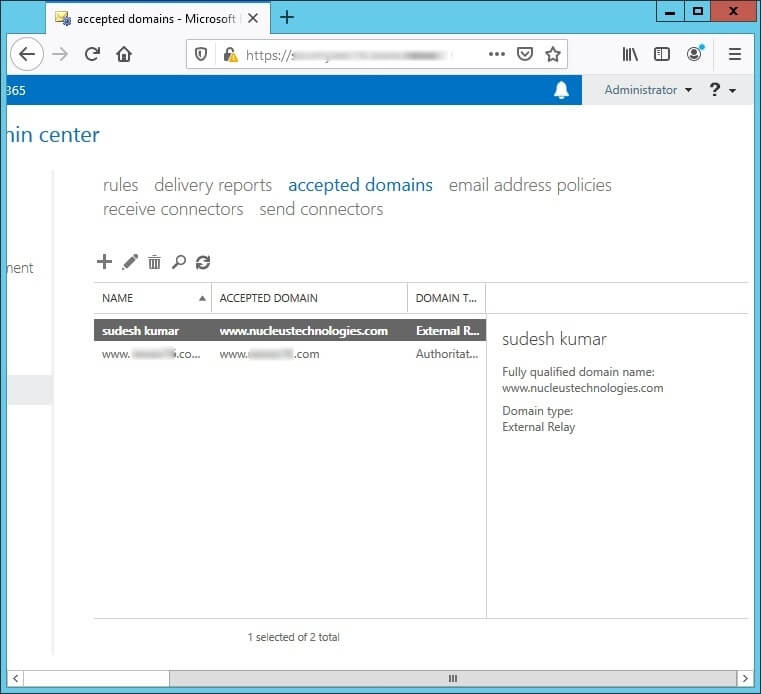The height and width of the screenshot is (694, 761).
Task: Open notifications bell icon
Action: coord(562,90)
